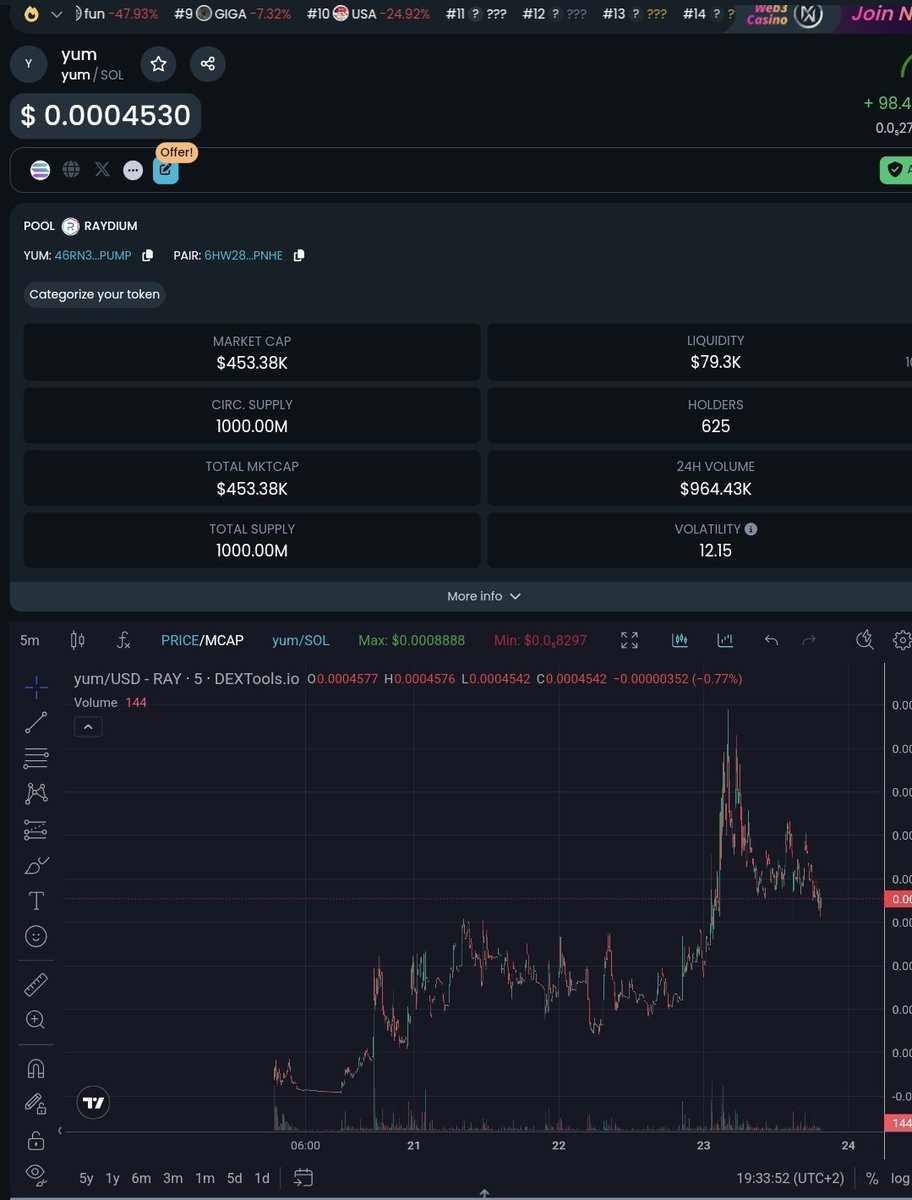
Task: Select the forecasting and measurement tool
Action: coord(36,829)
